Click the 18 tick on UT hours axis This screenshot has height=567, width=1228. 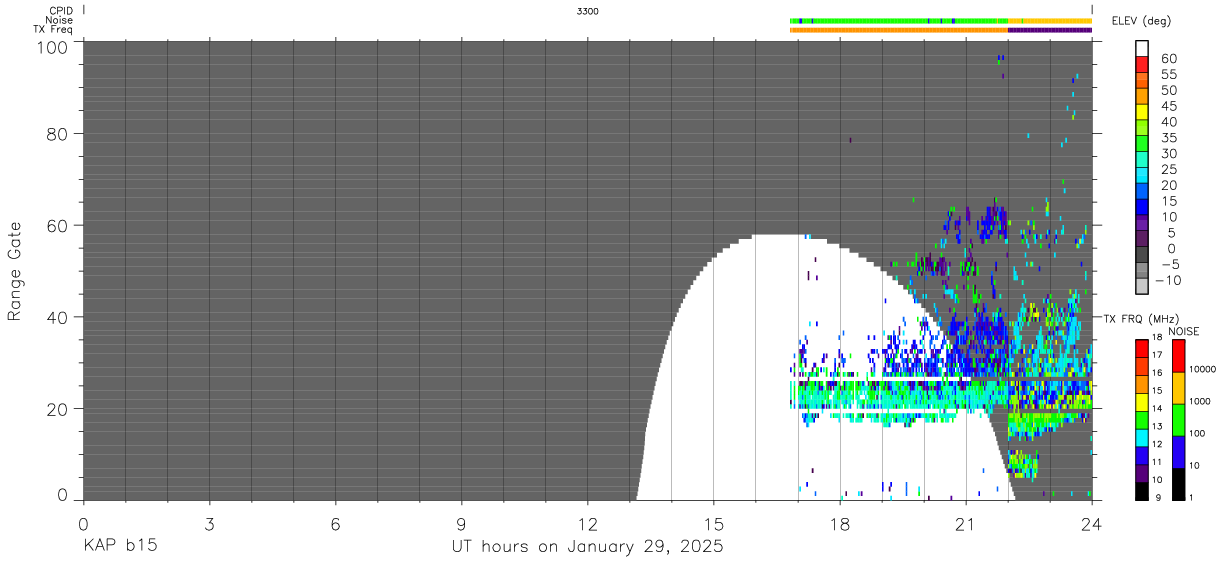click(840, 523)
